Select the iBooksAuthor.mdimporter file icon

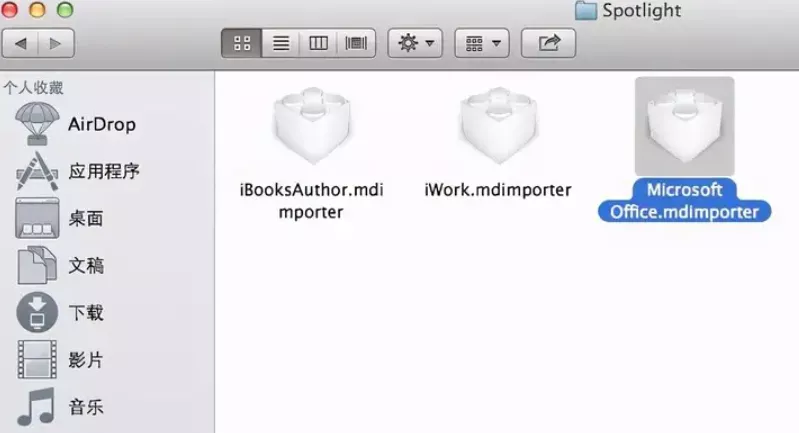click(312, 125)
